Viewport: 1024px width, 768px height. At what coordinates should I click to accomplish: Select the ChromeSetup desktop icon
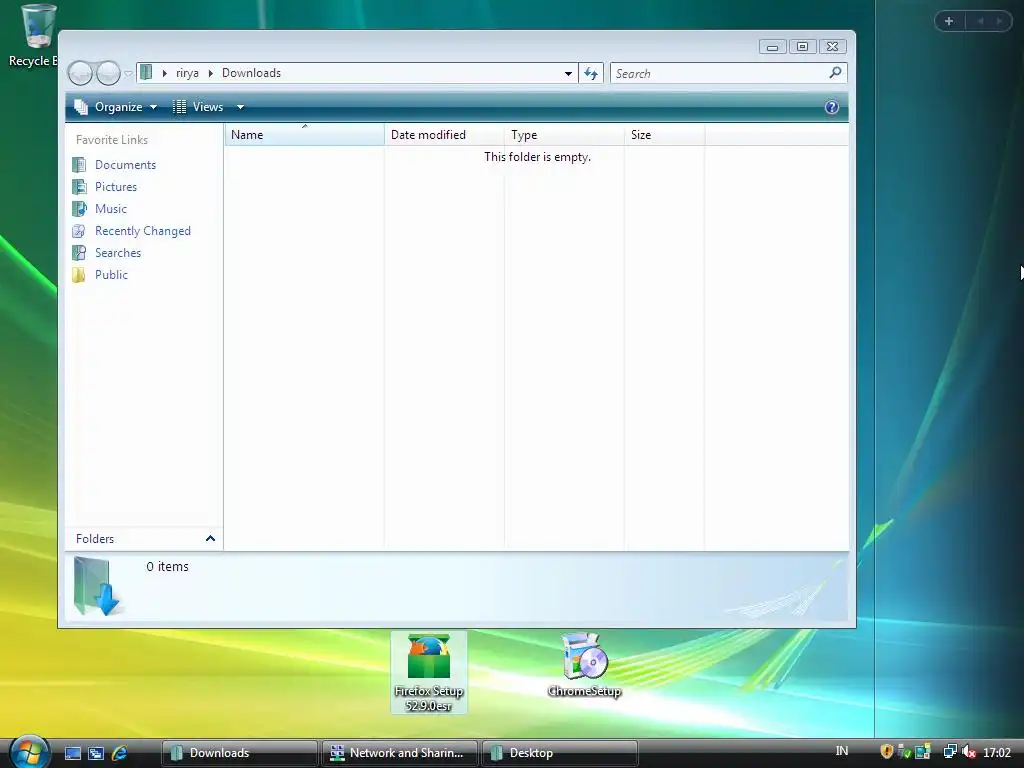coord(584,666)
